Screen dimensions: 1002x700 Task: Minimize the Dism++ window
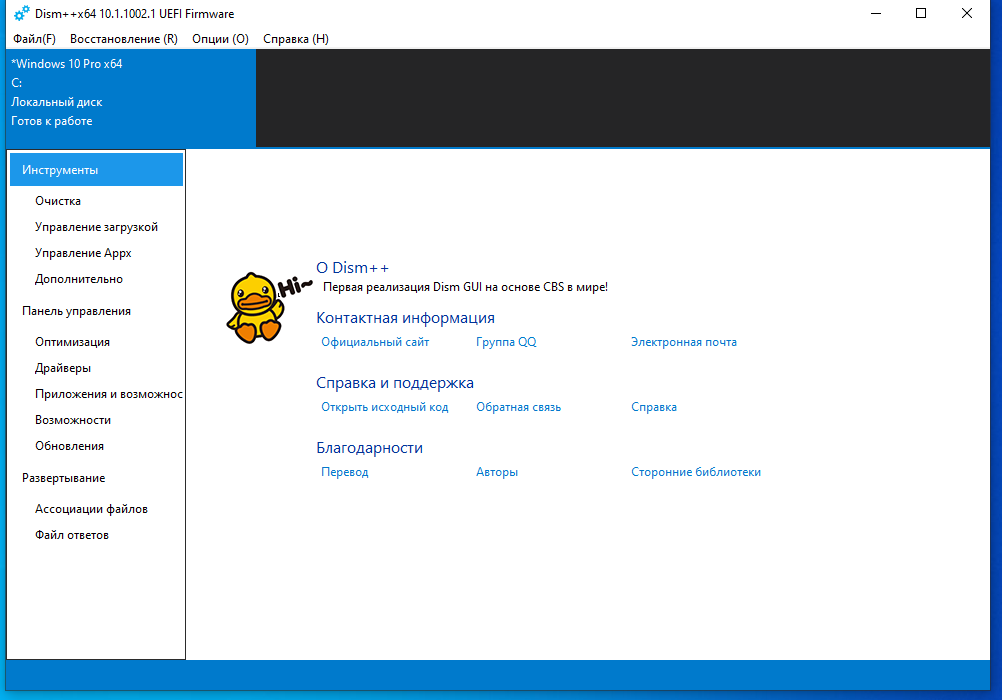click(x=876, y=13)
